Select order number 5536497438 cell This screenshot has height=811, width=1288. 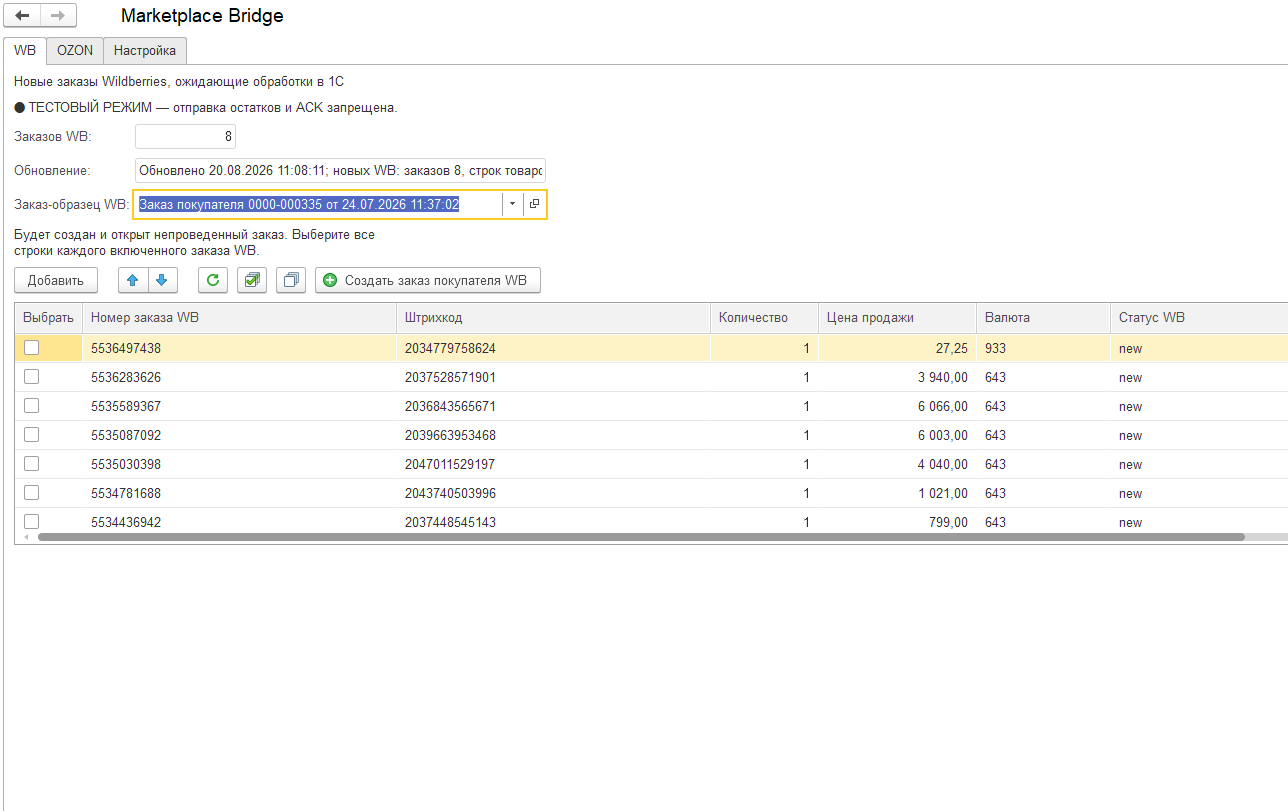pyautogui.click(x=239, y=348)
